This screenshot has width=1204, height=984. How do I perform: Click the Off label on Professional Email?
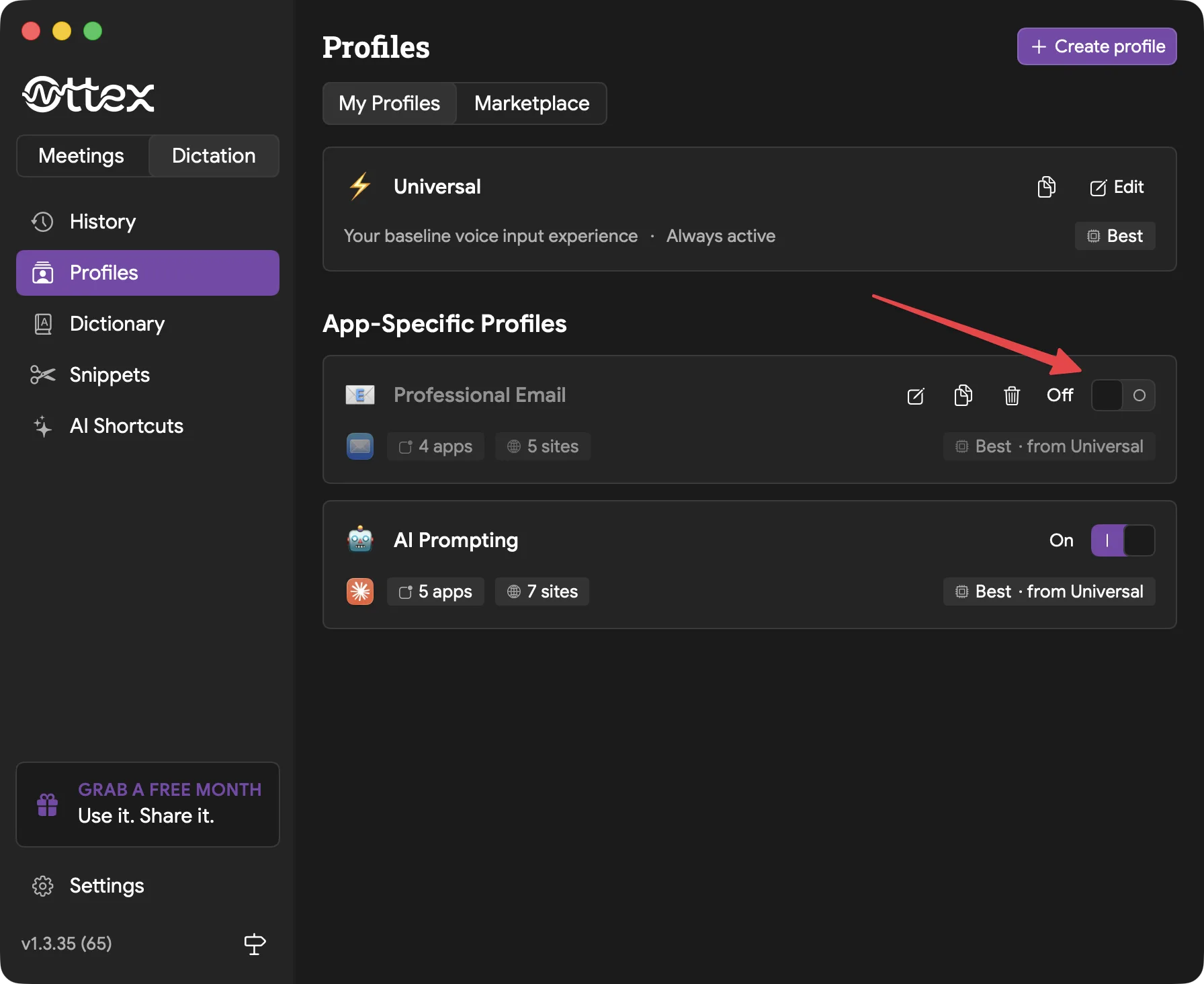click(1060, 395)
